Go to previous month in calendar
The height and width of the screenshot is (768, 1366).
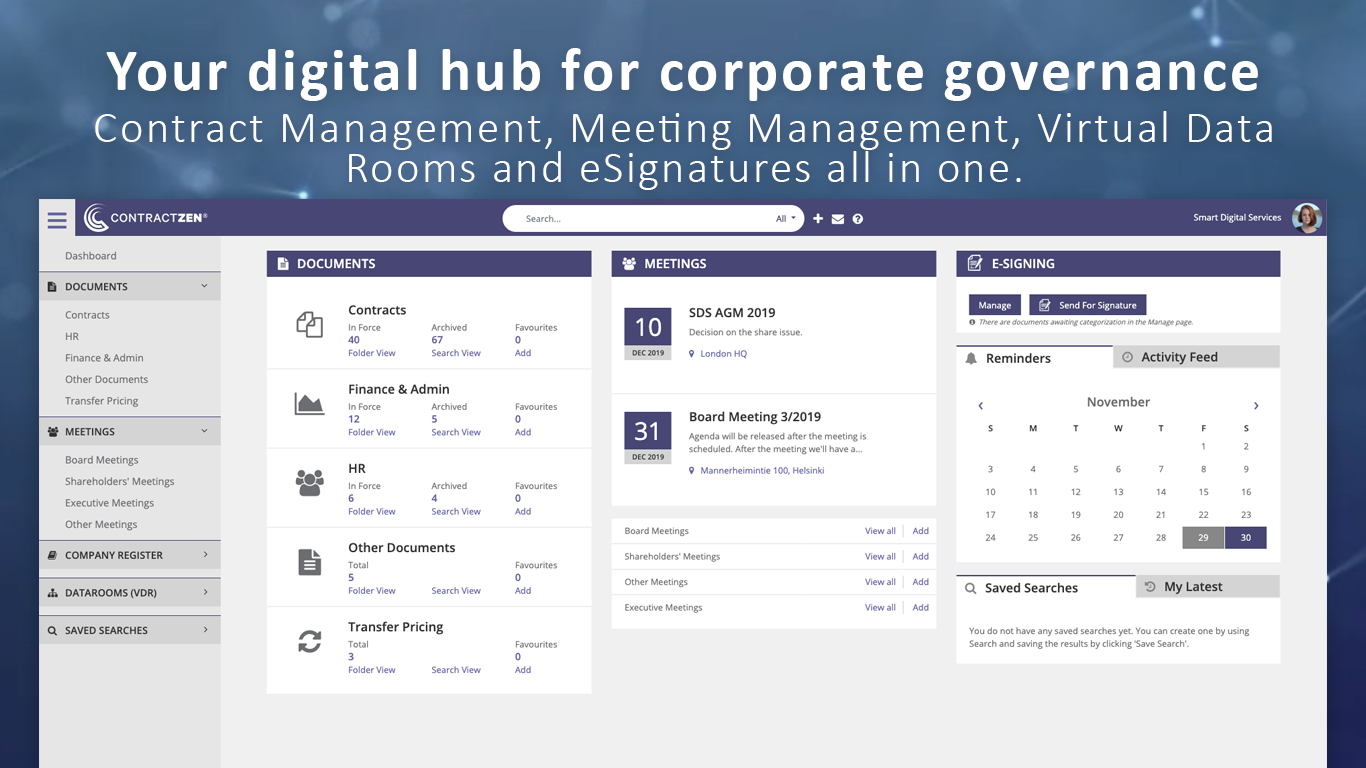click(x=981, y=405)
